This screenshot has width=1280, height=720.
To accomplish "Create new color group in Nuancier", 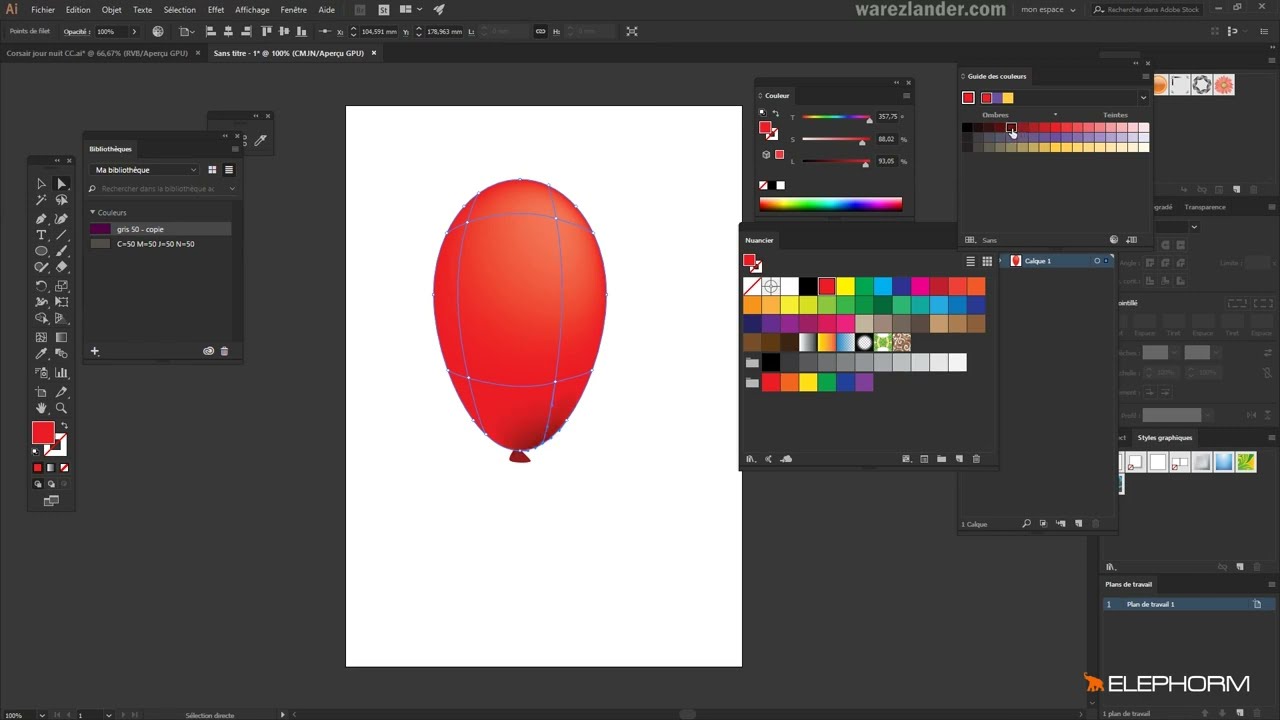I will point(941,459).
